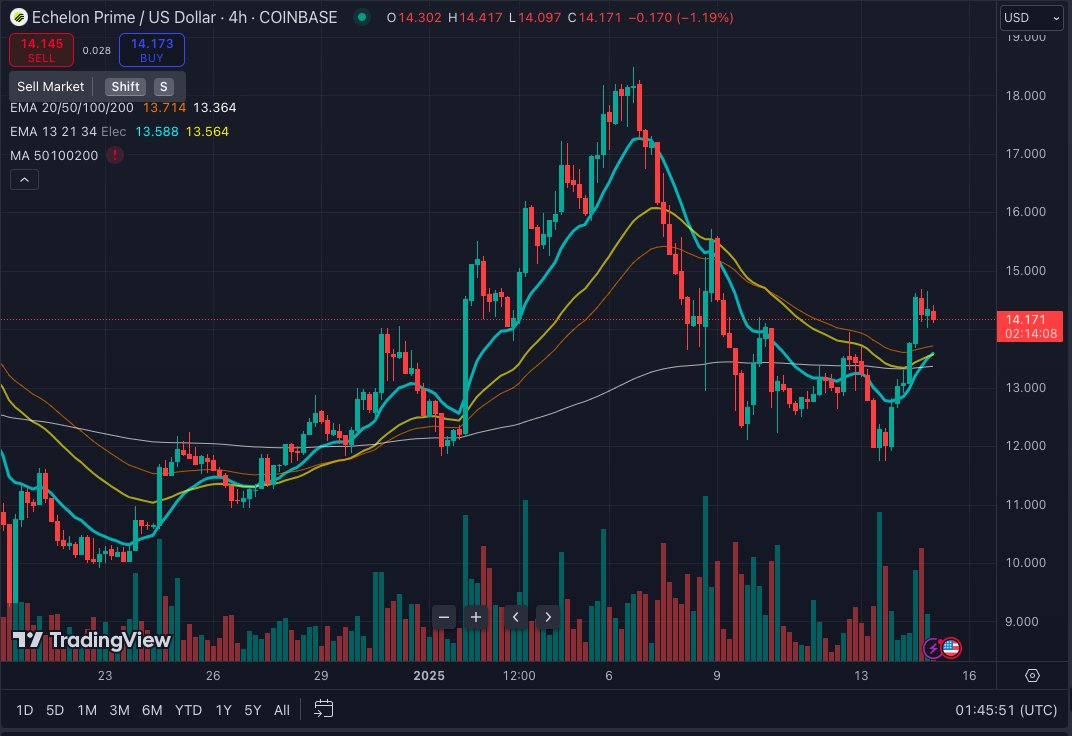Click the 2025 date label on time axis
This screenshot has height=736, width=1072.
[x=429, y=675]
